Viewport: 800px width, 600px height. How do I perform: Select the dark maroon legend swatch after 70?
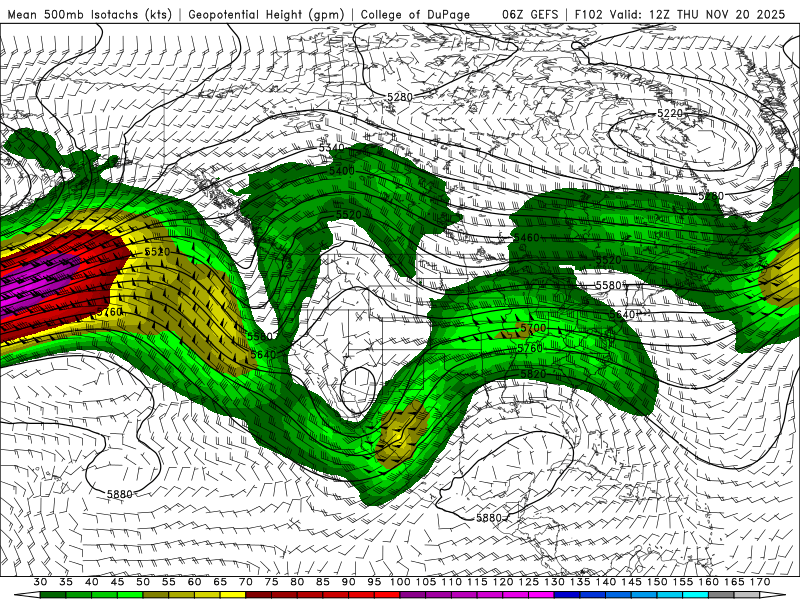coord(259,595)
